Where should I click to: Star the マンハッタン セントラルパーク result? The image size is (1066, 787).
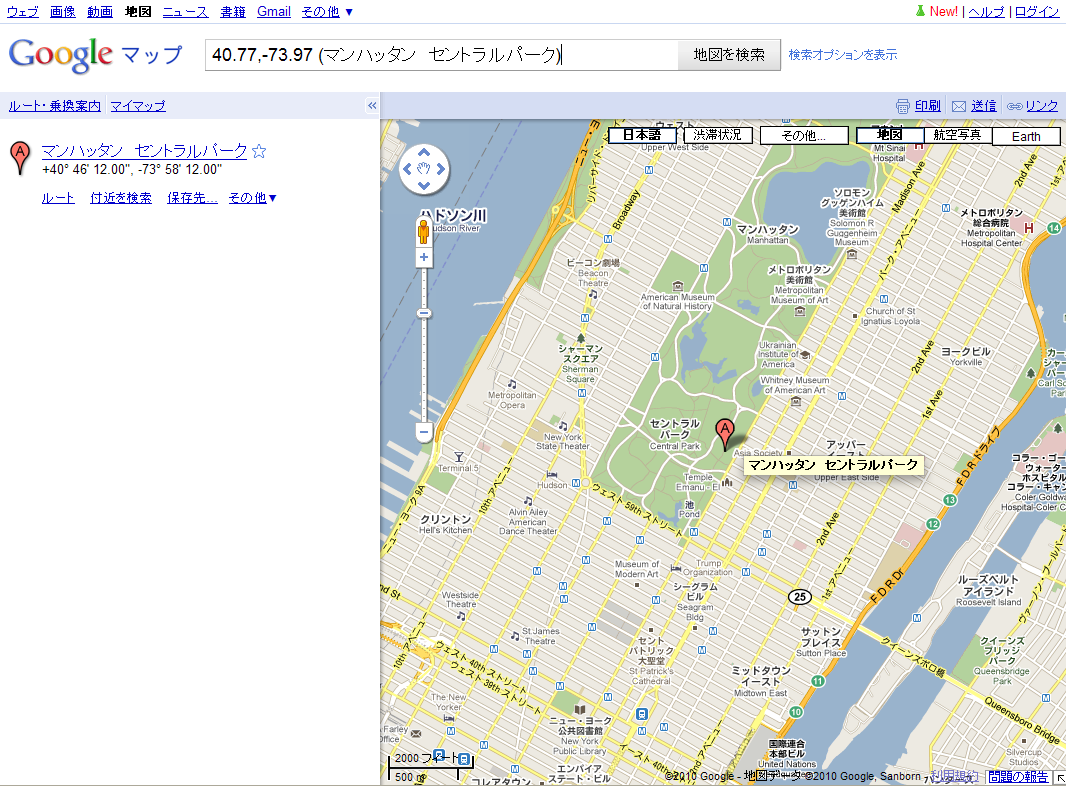pyautogui.click(x=259, y=151)
